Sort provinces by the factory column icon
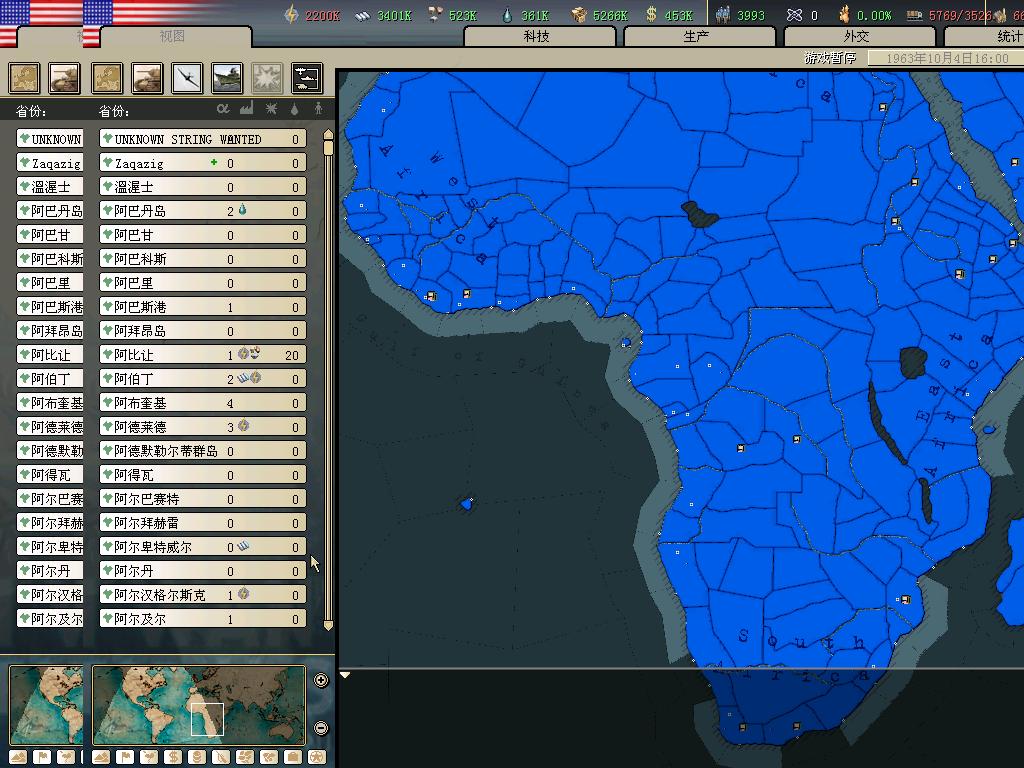 point(246,109)
